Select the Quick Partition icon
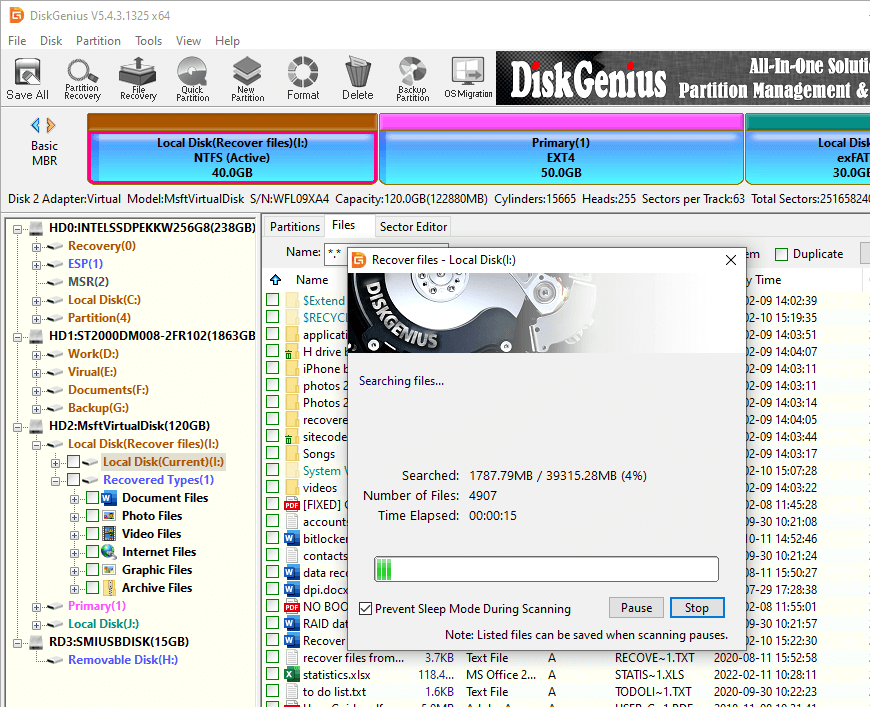Viewport: 870px width, 707px height. [x=192, y=78]
